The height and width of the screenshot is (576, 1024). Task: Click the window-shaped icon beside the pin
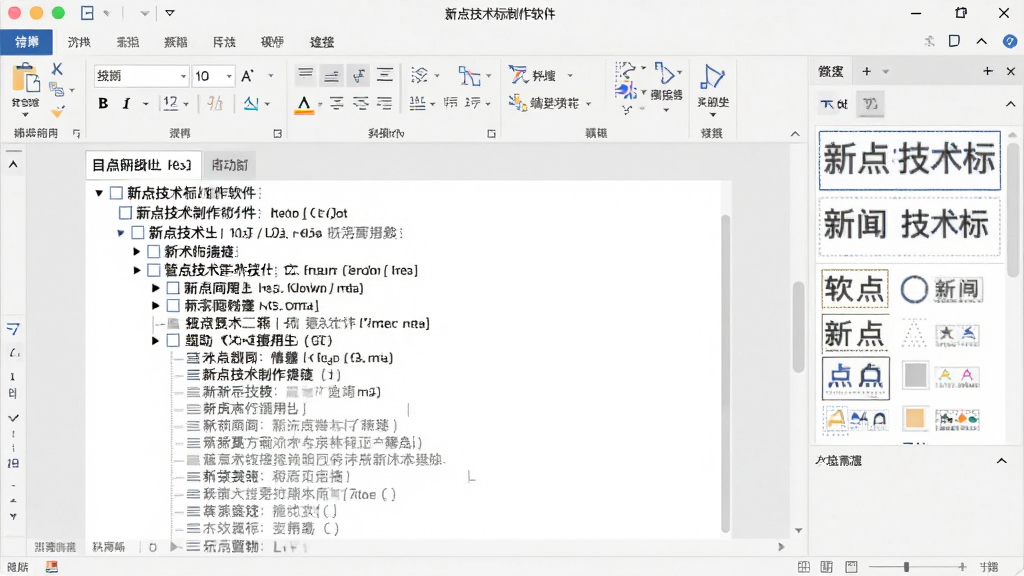click(x=954, y=41)
